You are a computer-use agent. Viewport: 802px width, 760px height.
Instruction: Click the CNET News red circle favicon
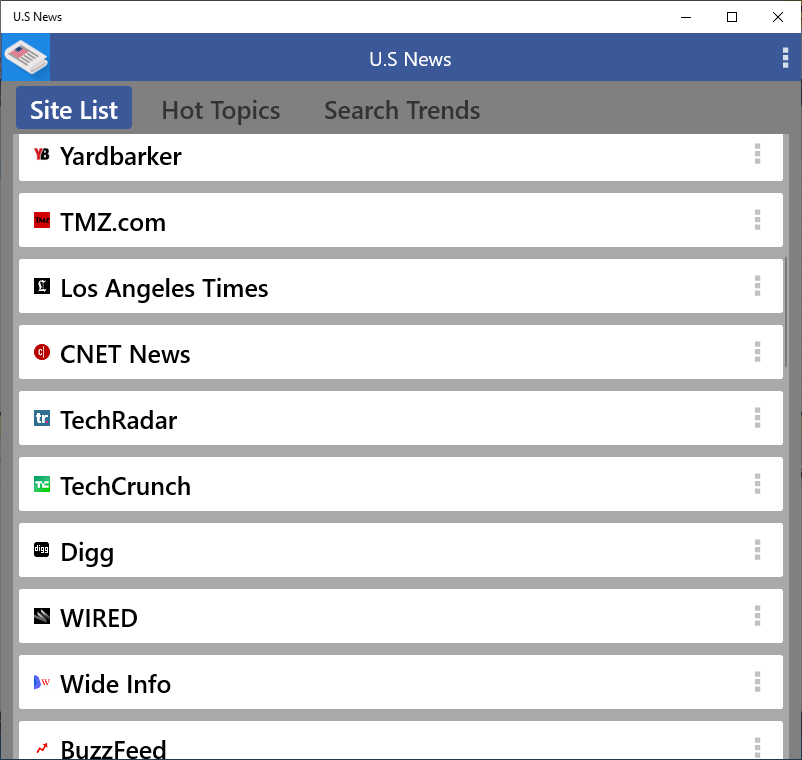(x=42, y=352)
